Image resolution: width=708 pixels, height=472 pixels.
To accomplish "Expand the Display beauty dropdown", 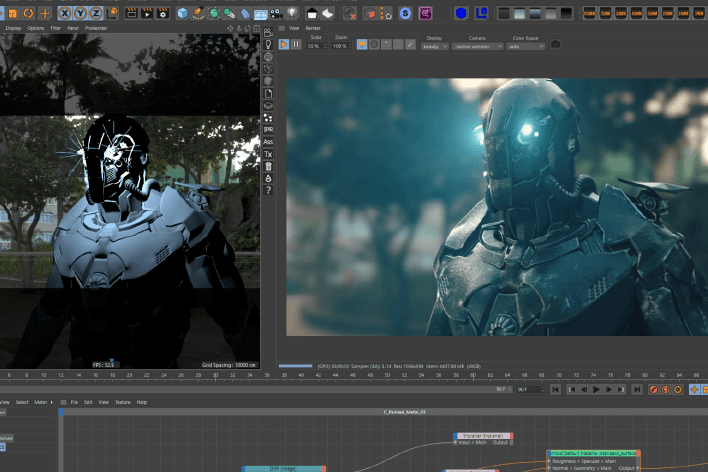I will coord(434,47).
